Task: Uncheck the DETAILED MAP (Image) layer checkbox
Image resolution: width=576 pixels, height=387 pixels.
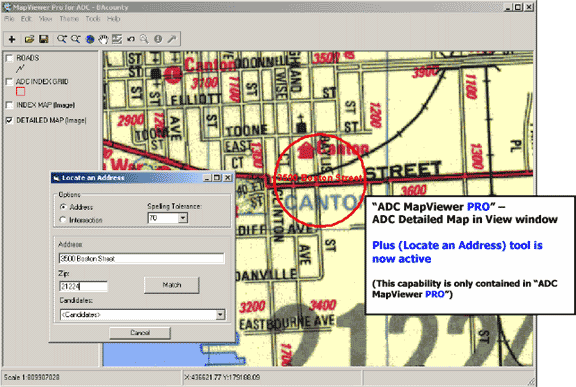Action: click(x=9, y=120)
